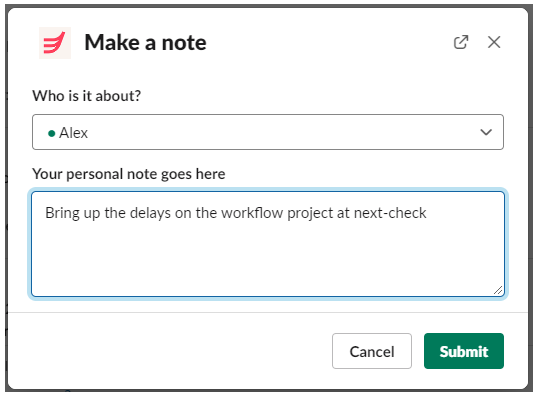Expand the chevron in the person selector
This screenshot has width=538, height=397.
click(486, 132)
